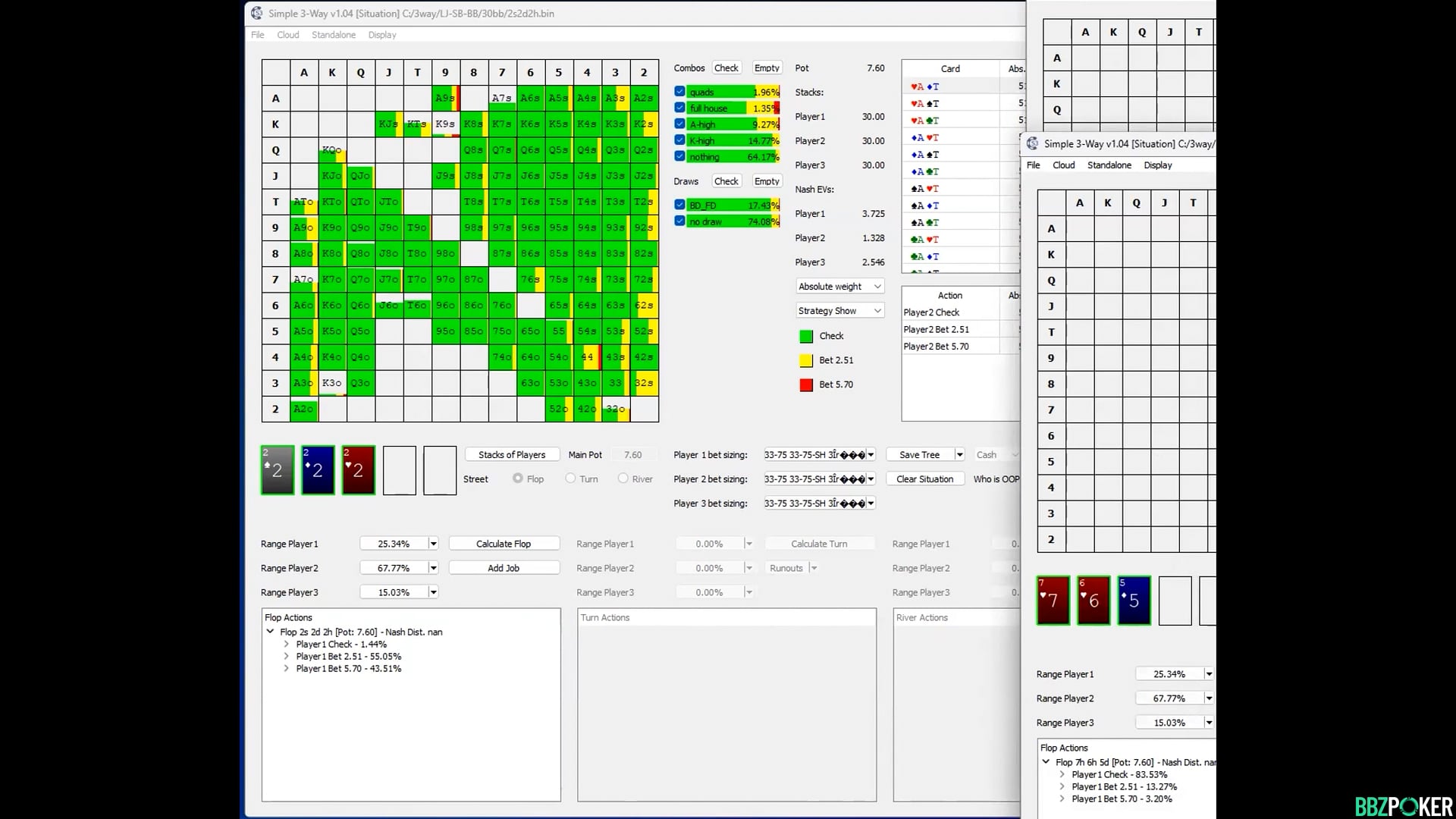The image size is (1456, 819).
Task: Click the 2 of diamonds board card
Action: tap(318, 470)
